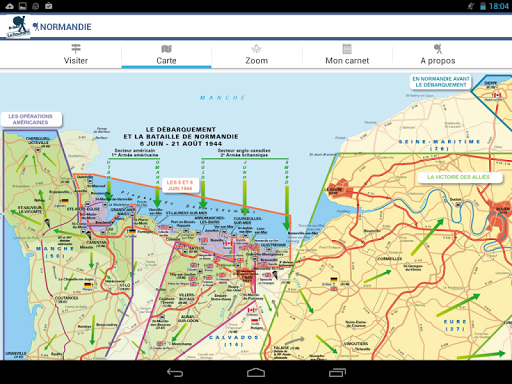
Task: Tap the Android recent apps button
Action: point(337,372)
